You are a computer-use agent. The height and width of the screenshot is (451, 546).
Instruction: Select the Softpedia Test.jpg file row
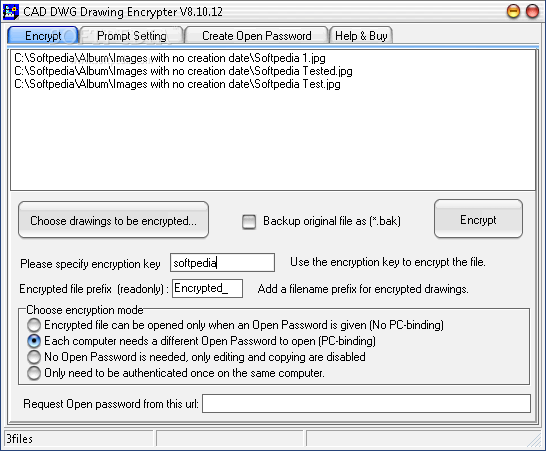(x=177, y=84)
